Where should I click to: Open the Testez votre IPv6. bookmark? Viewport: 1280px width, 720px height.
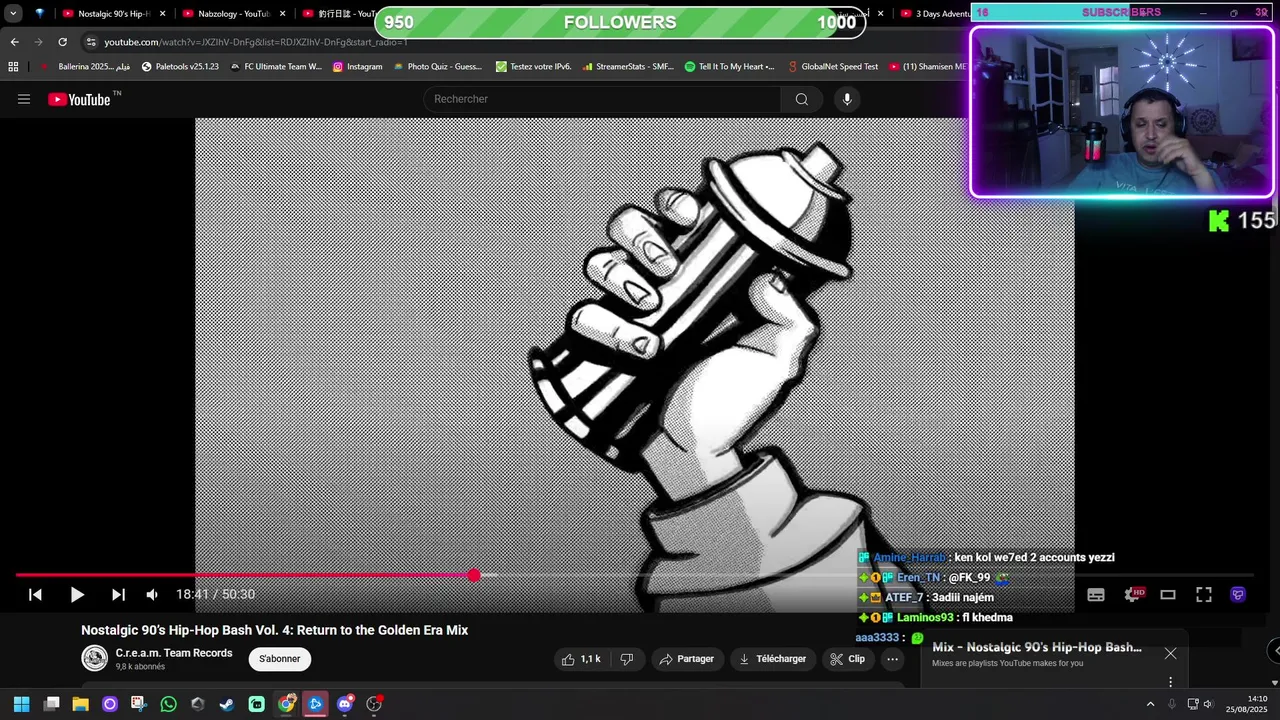click(534, 67)
